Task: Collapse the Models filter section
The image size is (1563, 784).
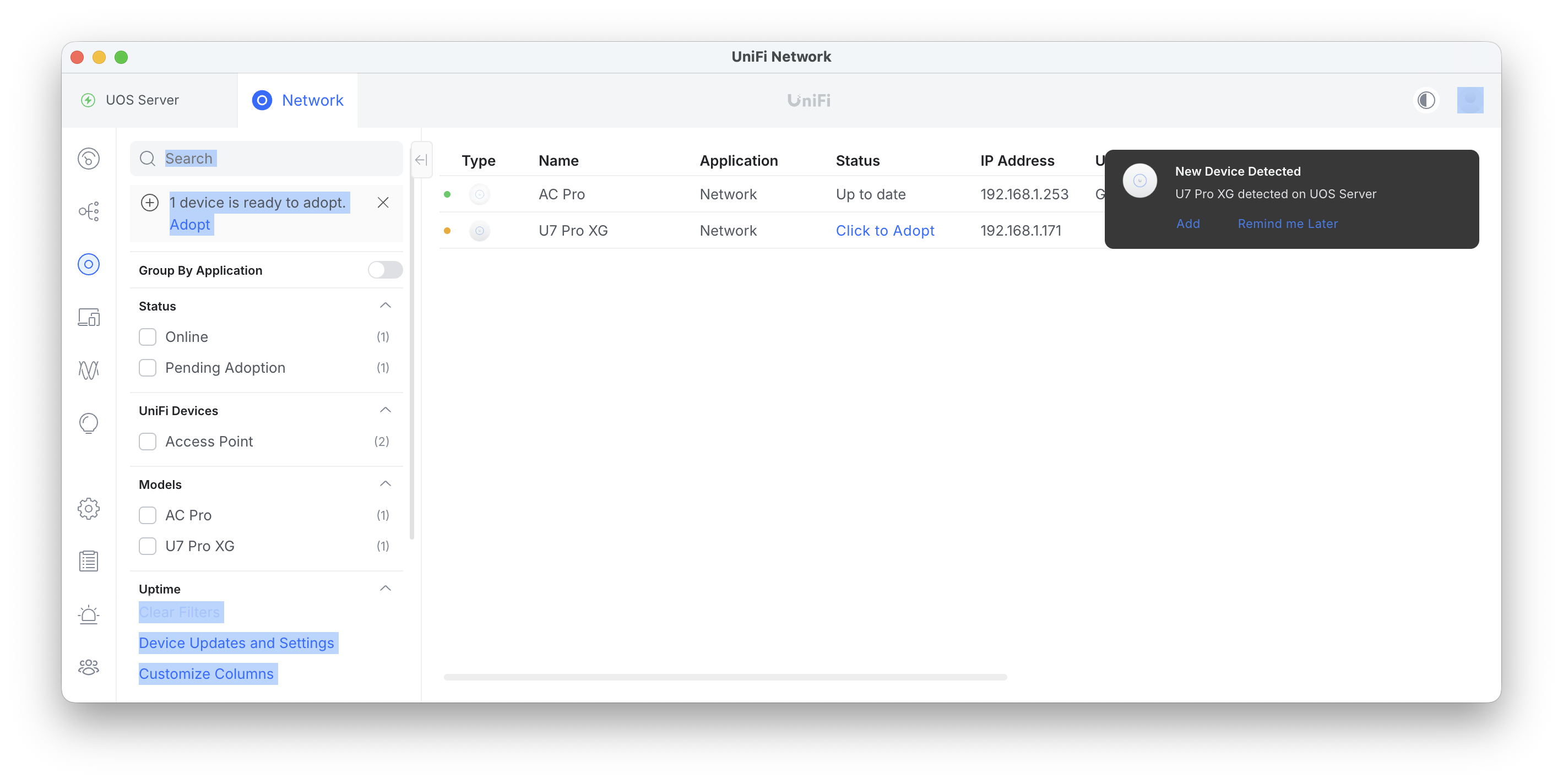Action: 386,484
